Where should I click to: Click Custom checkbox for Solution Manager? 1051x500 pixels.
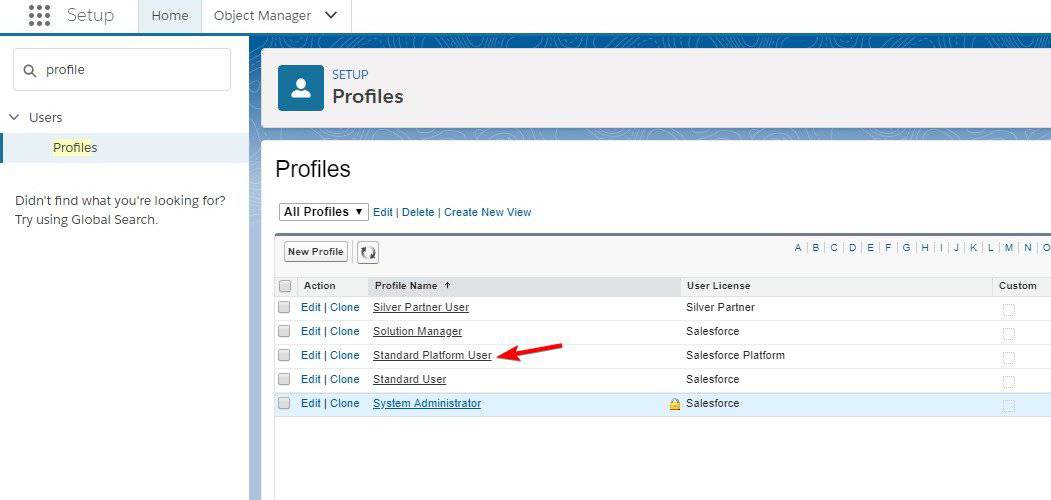pos(1008,334)
